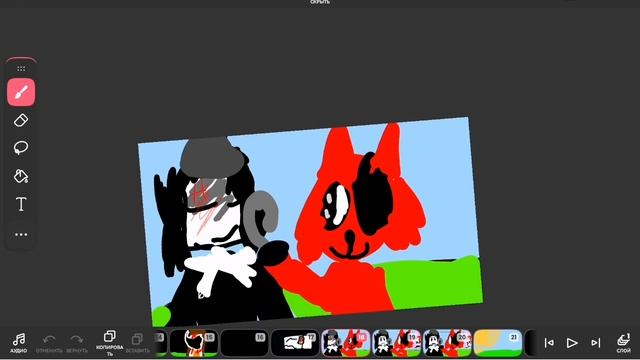Screen dimensions: 640x360
Task: Select frame 19 thumbnail
Action: 396,343
